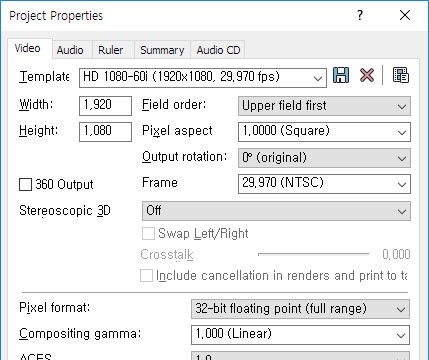Click the match media settings icon
Image resolution: width=429 pixels, height=360 pixels.
tap(401, 75)
